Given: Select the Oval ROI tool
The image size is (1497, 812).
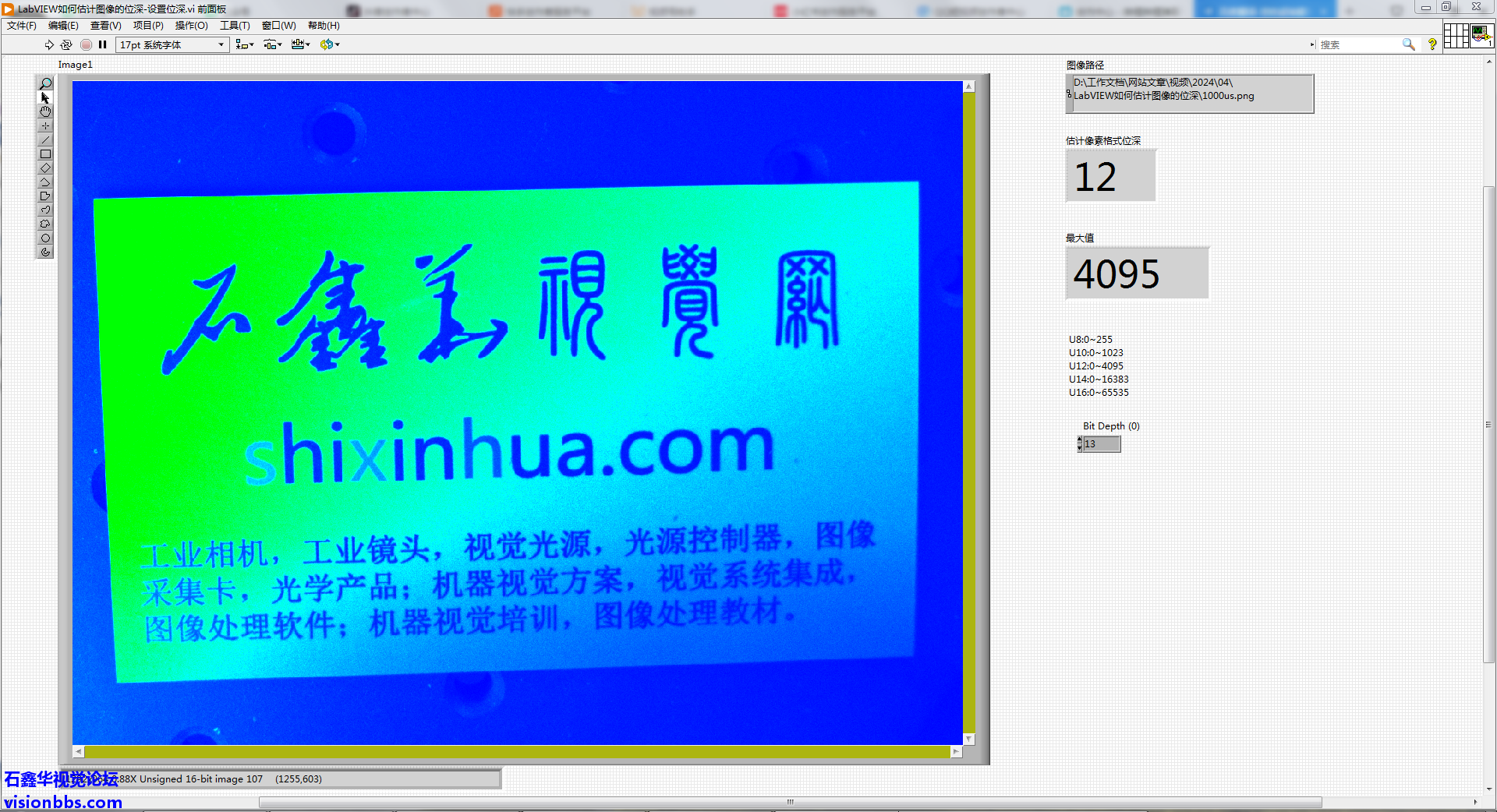Looking at the screenshot, I should (x=45, y=238).
